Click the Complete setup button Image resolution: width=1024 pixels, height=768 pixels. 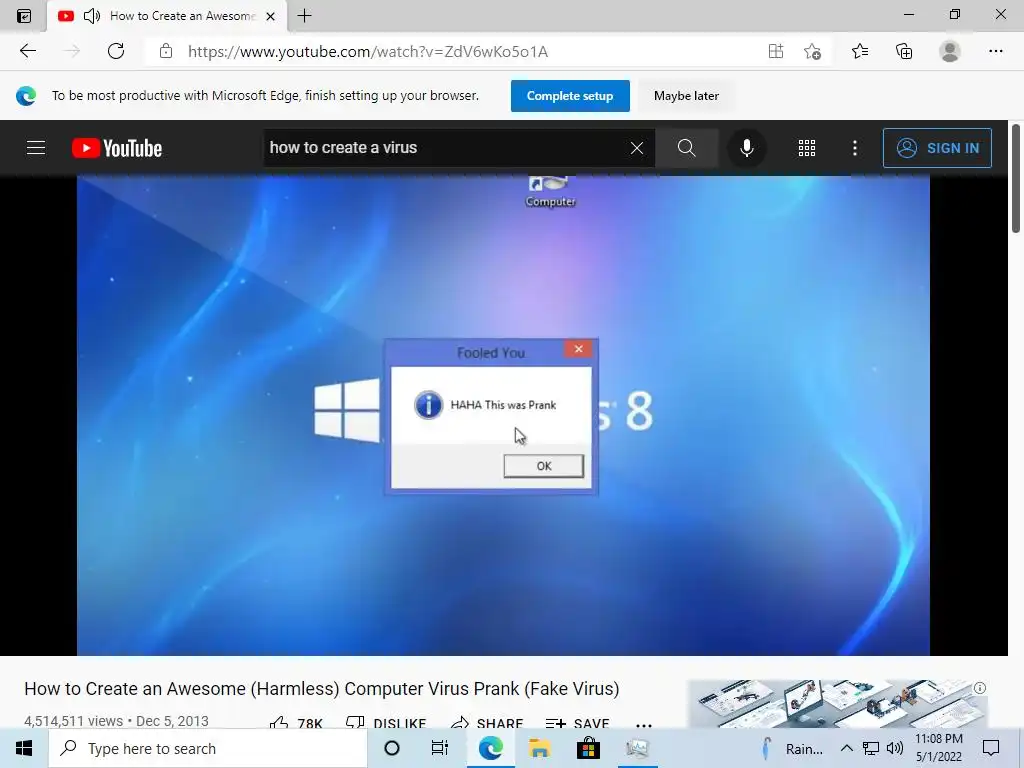(570, 96)
